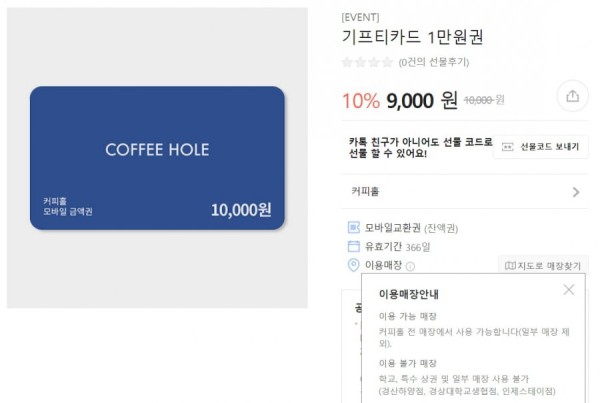The width and height of the screenshot is (600, 403).
Task: Click the 기프티카드 1만원권 product title
Action: tap(412, 37)
